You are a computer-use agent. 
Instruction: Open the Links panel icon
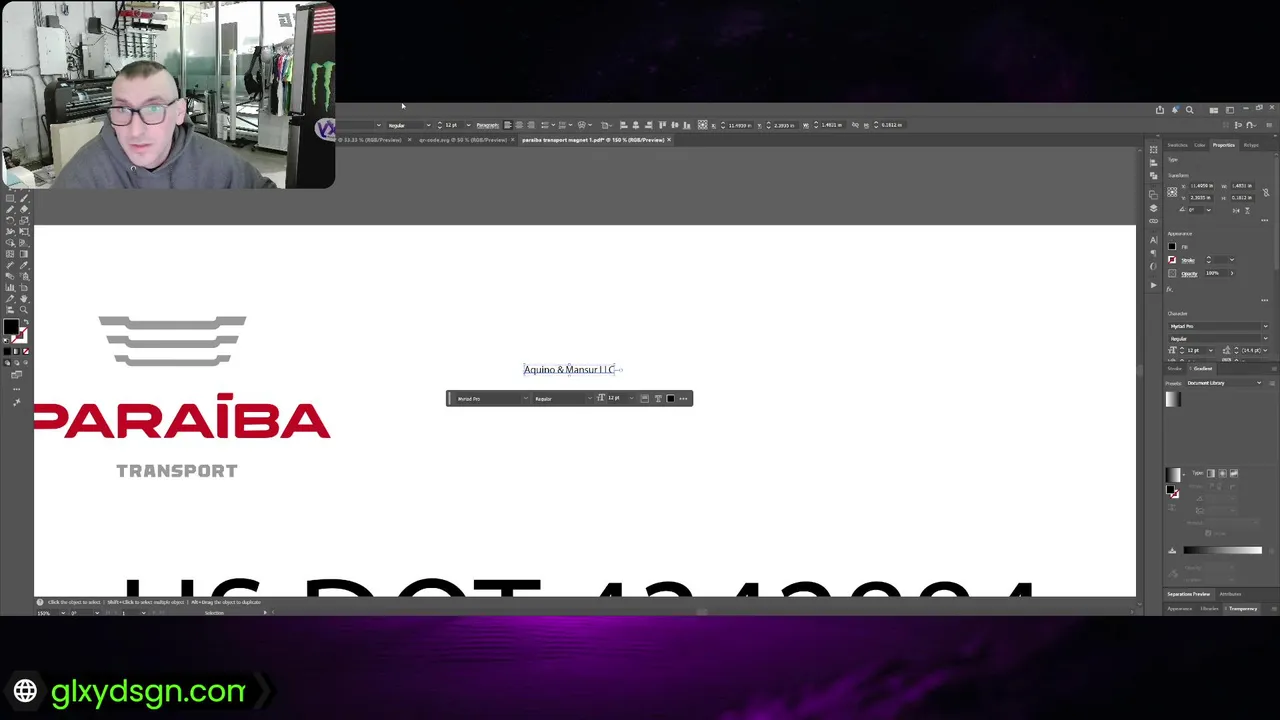point(1153,221)
